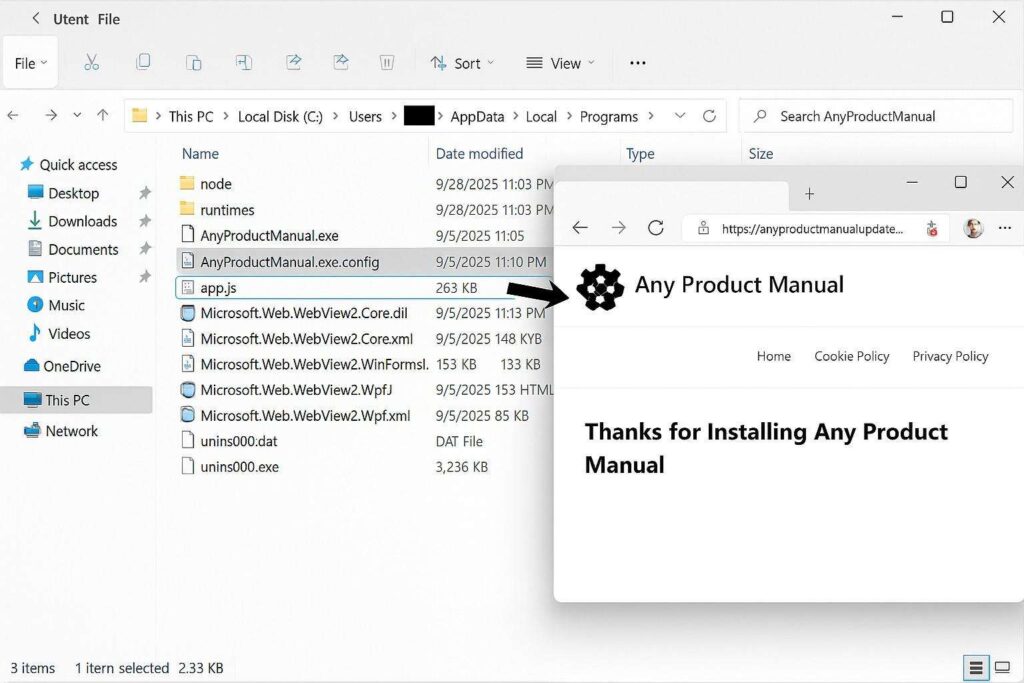Open the browser profile avatar
This screenshot has height=683, width=1024.
972,228
